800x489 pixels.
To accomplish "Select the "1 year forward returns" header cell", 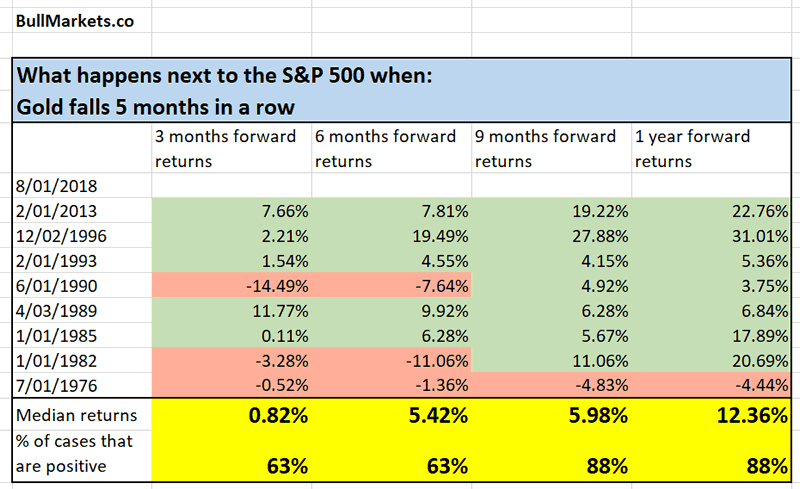I will pyautogui.click(x=710, y=146).
